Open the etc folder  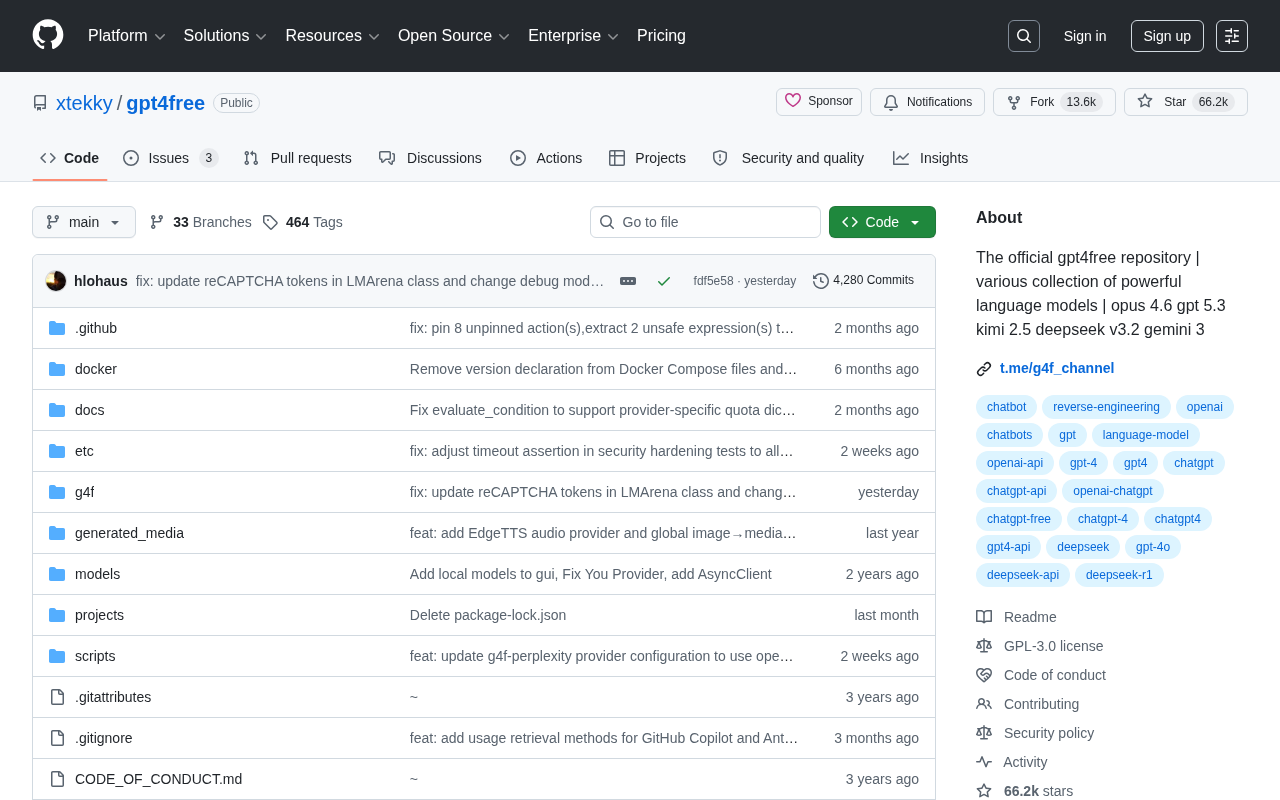[84, 451]
